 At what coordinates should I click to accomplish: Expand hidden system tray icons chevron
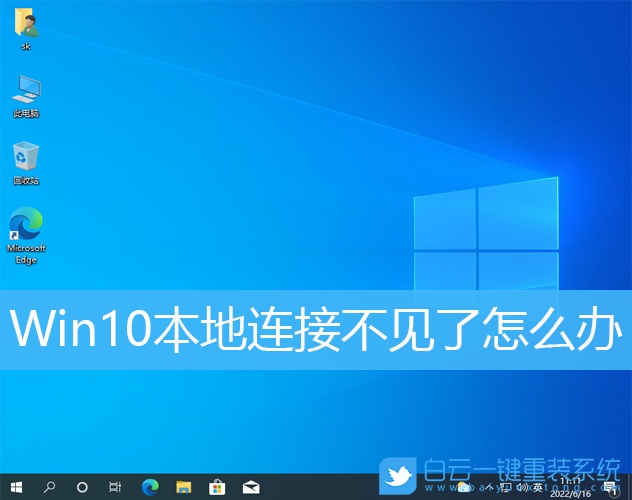point(489,487)
